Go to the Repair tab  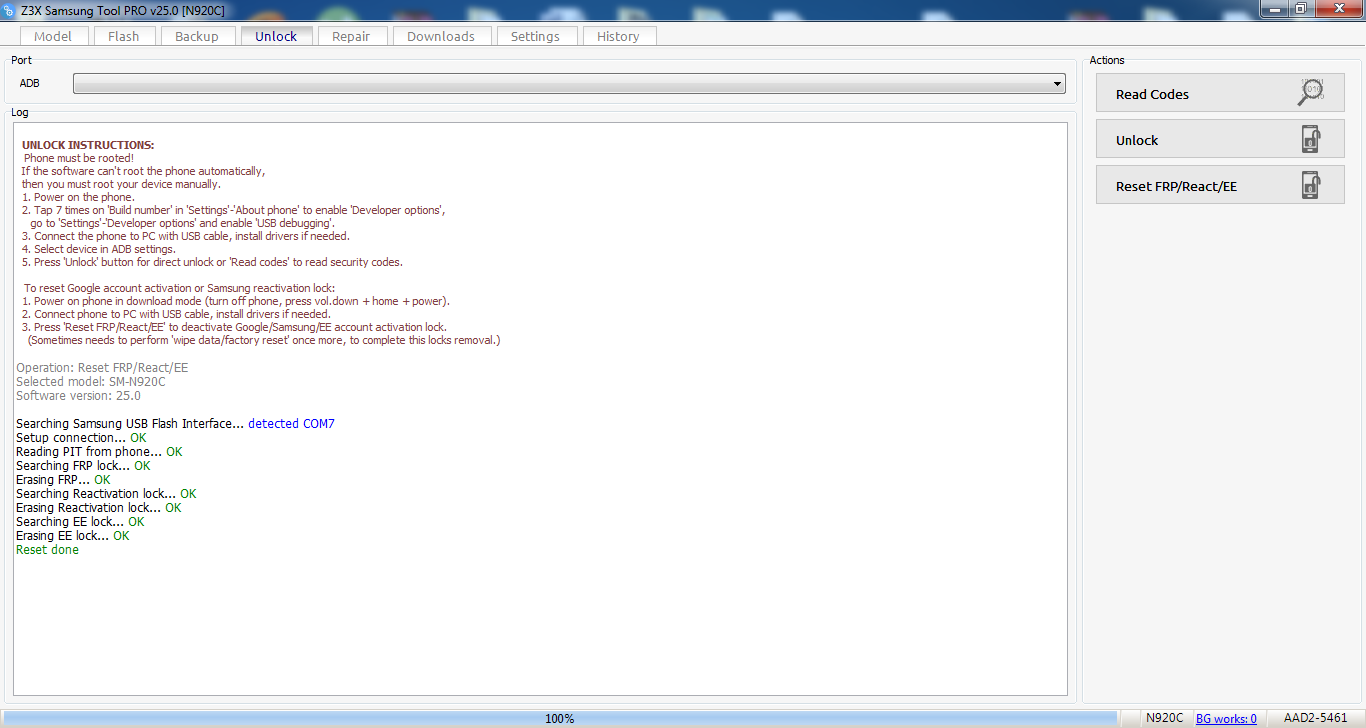tap(351, 36)
